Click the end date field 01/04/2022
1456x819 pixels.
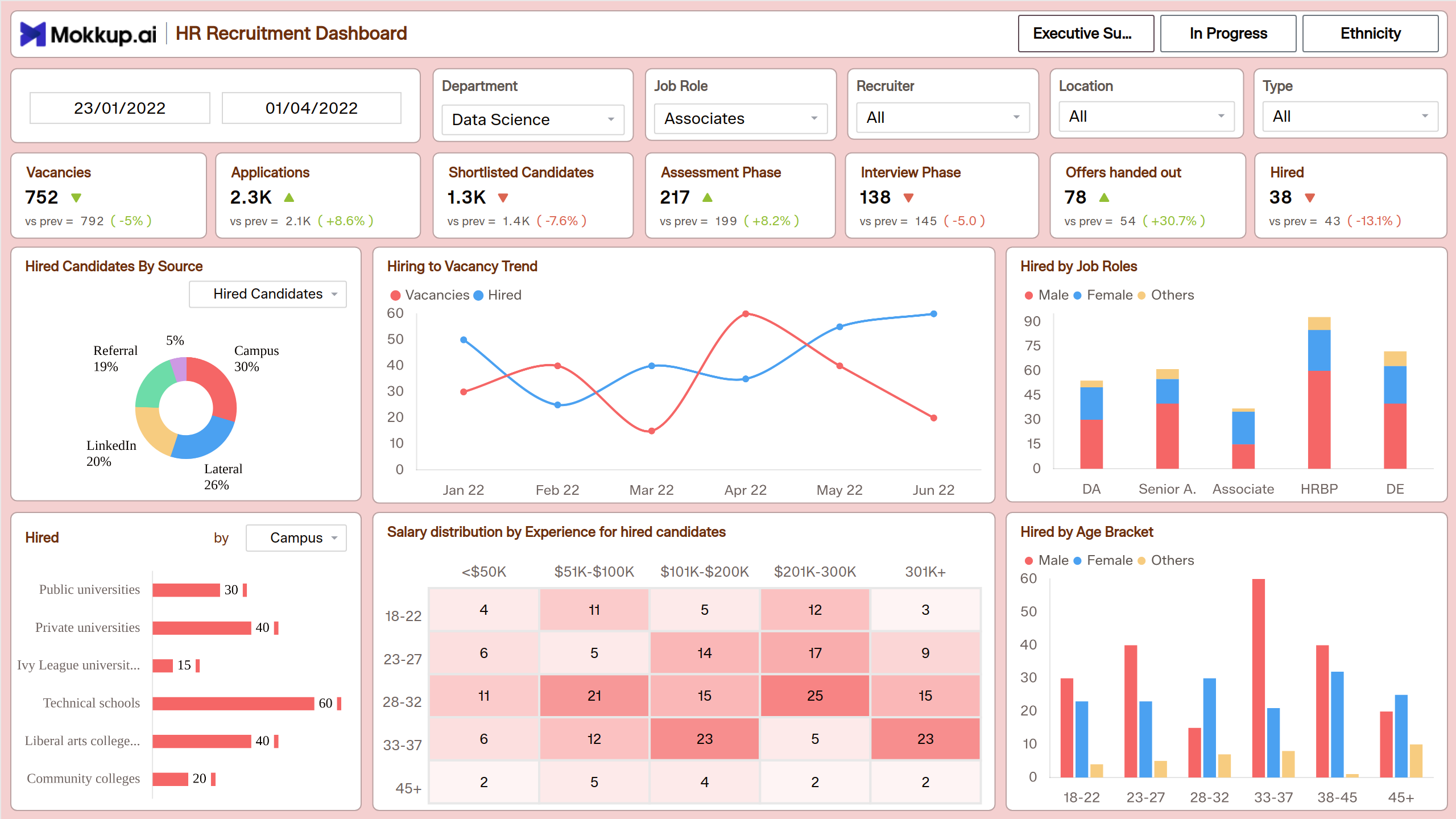click(x=312, y=108)
